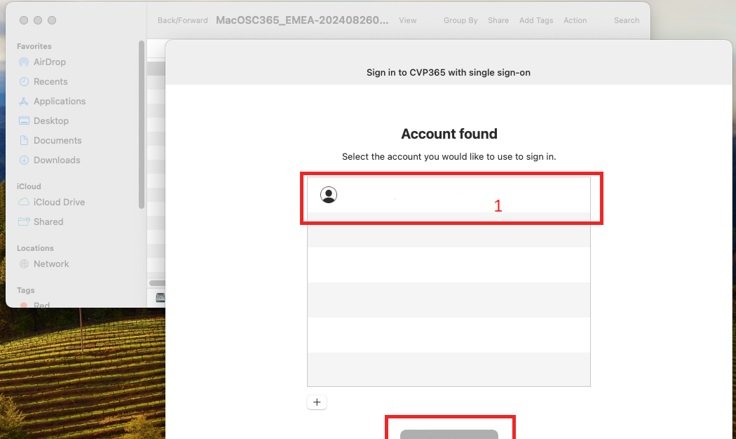Screen dimensions: 736x439
Task: Open View options in Finder toolbar
Action: pos(407,21)
